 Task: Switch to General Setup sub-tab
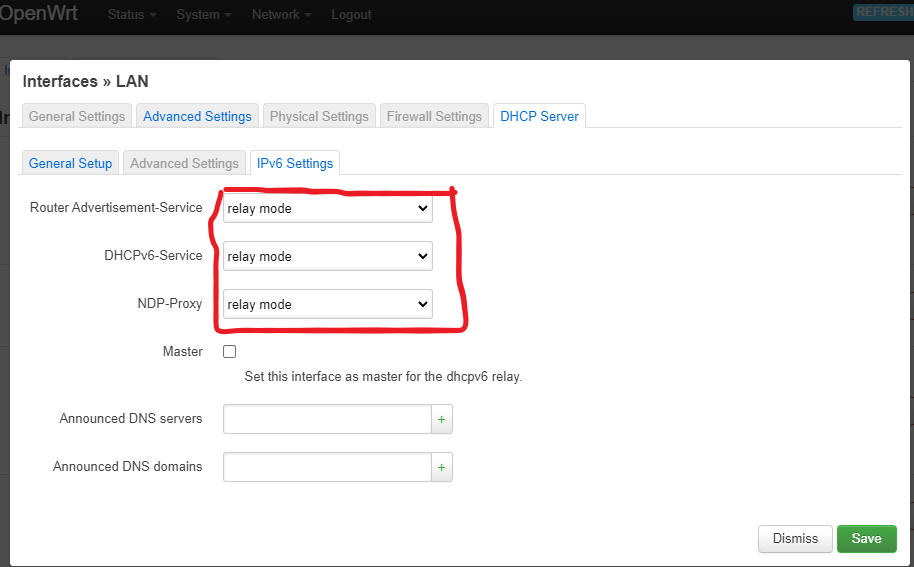point(71,163)
